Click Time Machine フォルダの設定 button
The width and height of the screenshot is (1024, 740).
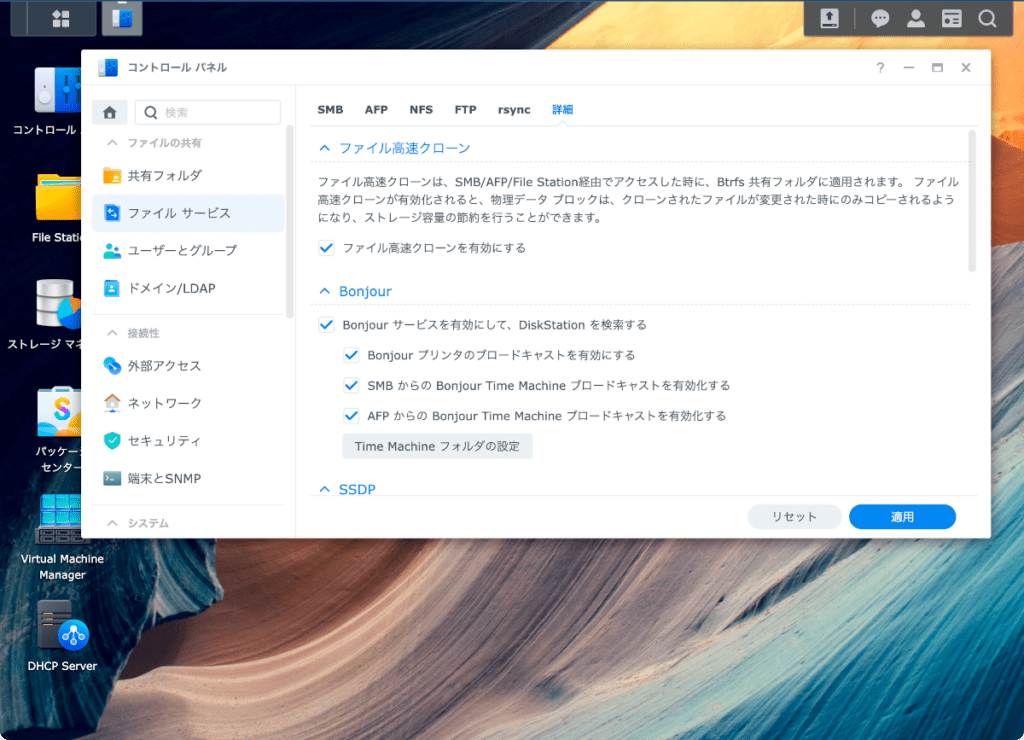coord(438,446)
